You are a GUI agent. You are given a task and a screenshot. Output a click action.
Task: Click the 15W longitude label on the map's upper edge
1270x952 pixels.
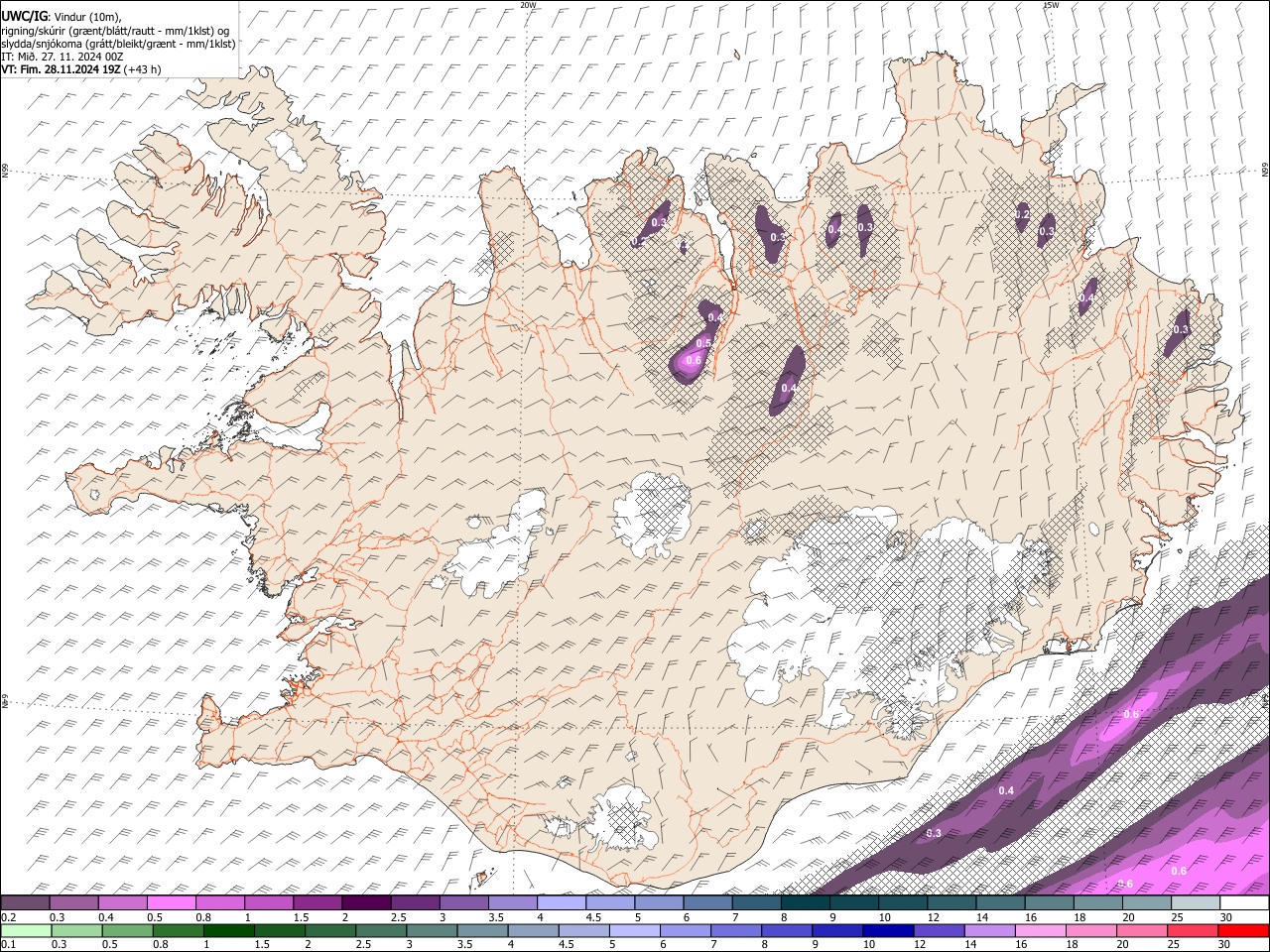tap(1051, 5)
